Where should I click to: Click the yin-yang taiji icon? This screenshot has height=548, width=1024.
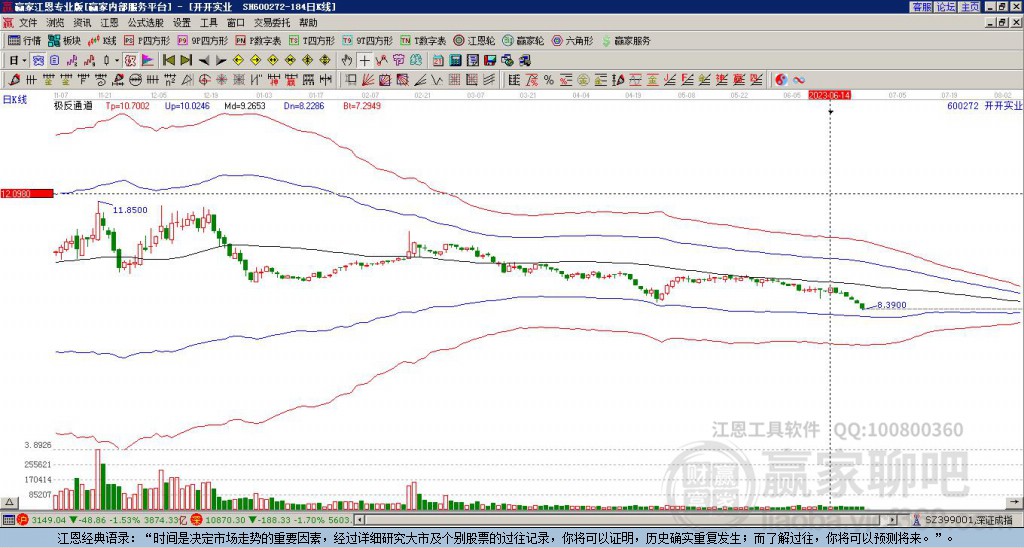[781, 80]
